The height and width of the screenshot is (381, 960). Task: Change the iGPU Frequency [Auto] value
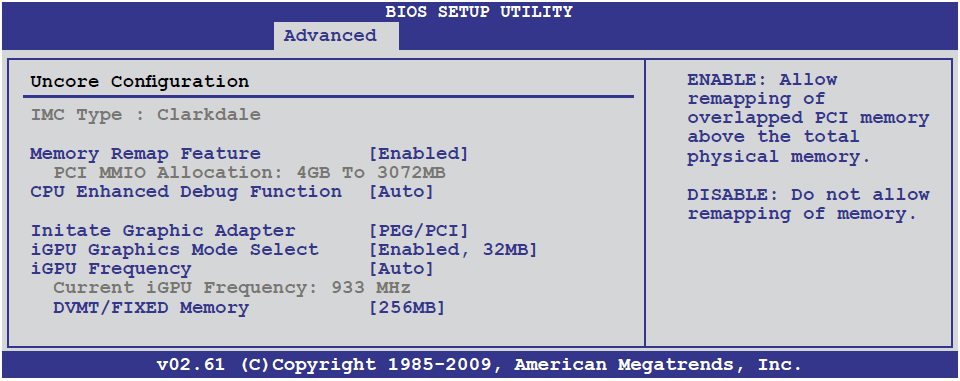point(402,269)
